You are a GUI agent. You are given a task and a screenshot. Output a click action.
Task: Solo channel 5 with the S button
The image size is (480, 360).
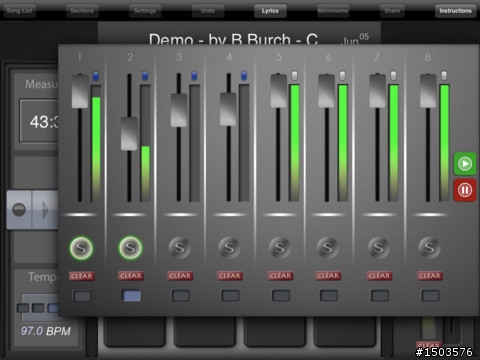(x=280, y=248)
